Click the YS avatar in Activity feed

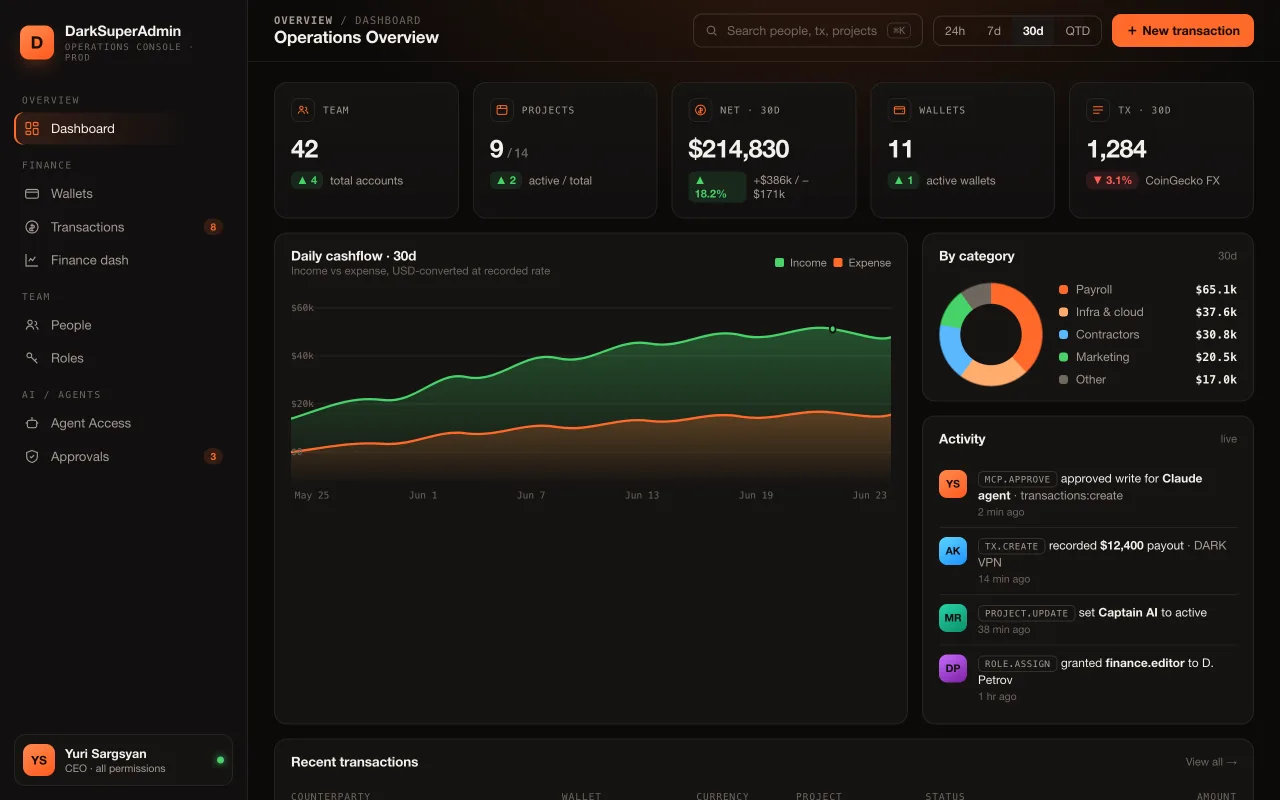(x=953, y=484)
